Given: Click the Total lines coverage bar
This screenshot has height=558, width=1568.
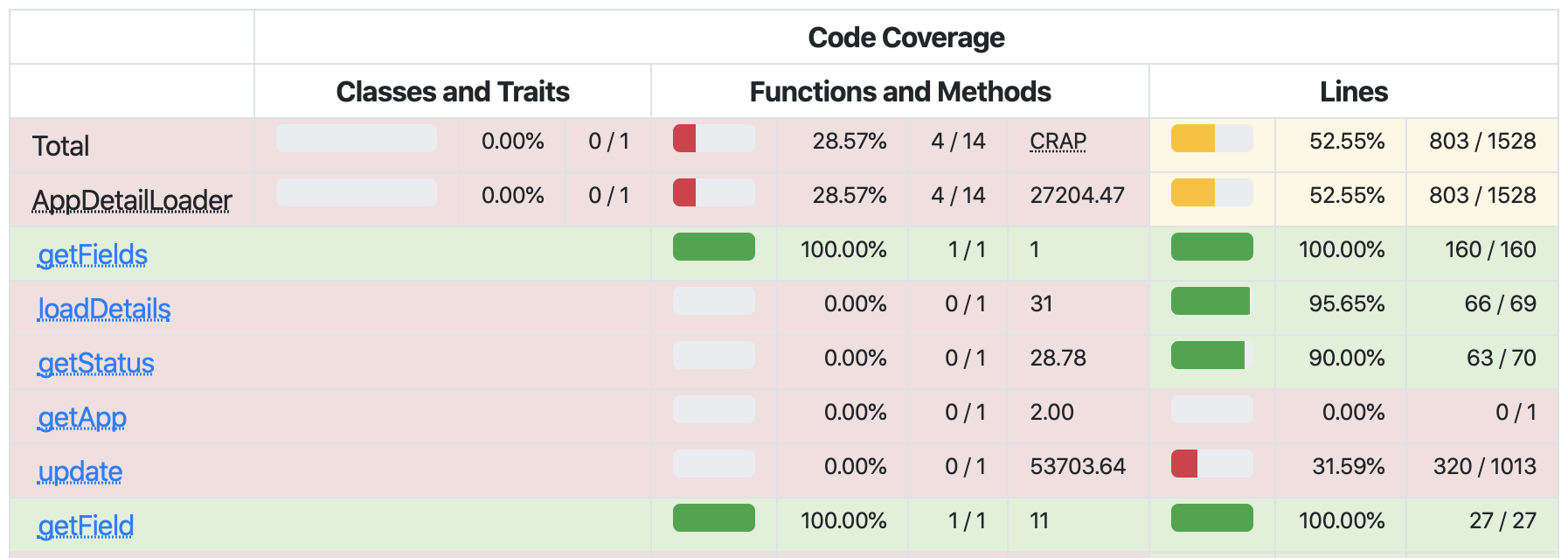Looking at the screenshot, I should [x=1211, y=138].
